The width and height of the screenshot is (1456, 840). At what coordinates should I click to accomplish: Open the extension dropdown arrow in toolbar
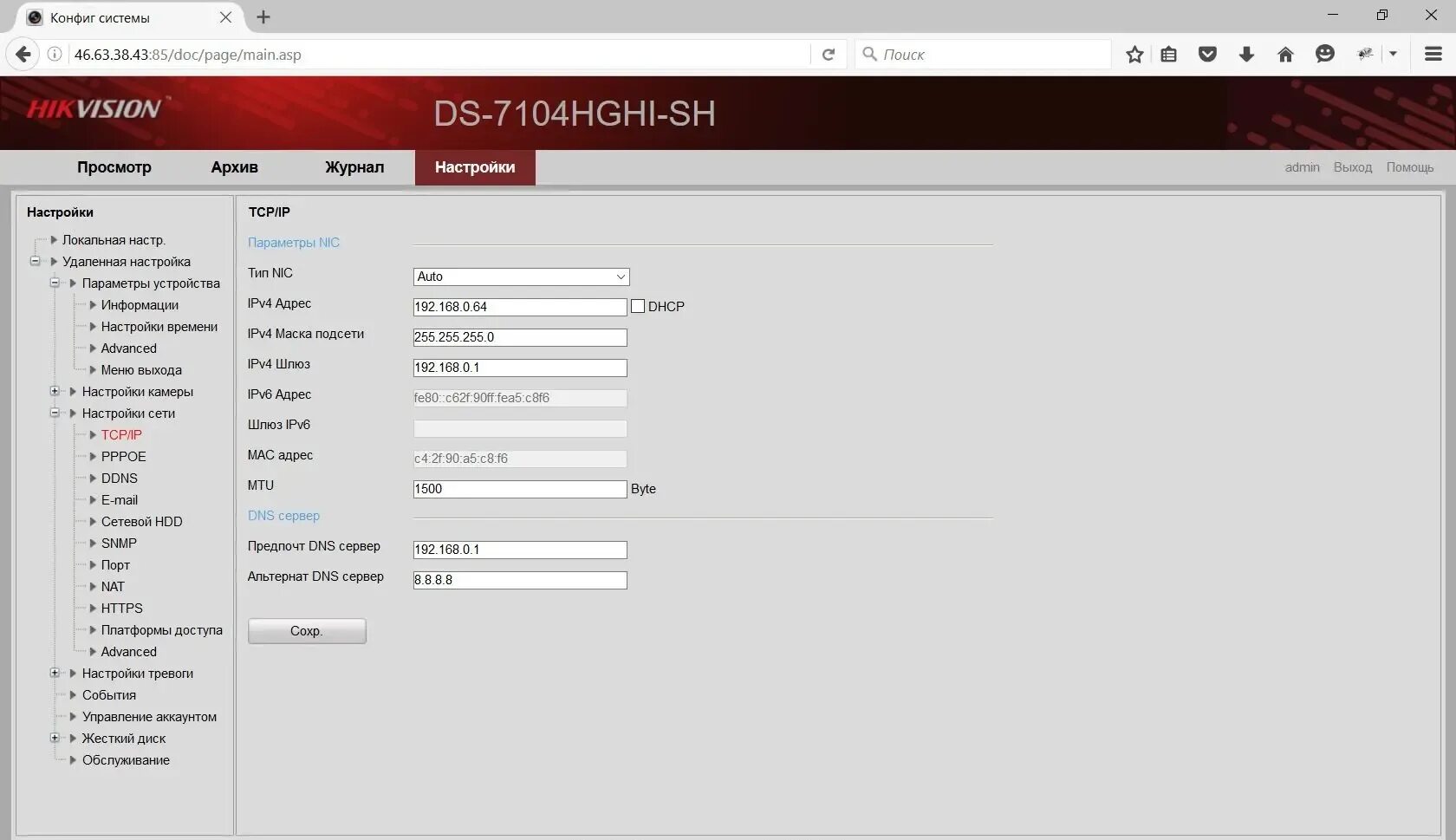point(1393,55)
